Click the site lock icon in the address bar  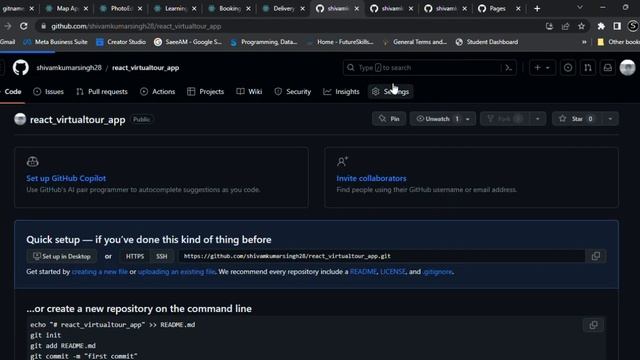point(43,26)
